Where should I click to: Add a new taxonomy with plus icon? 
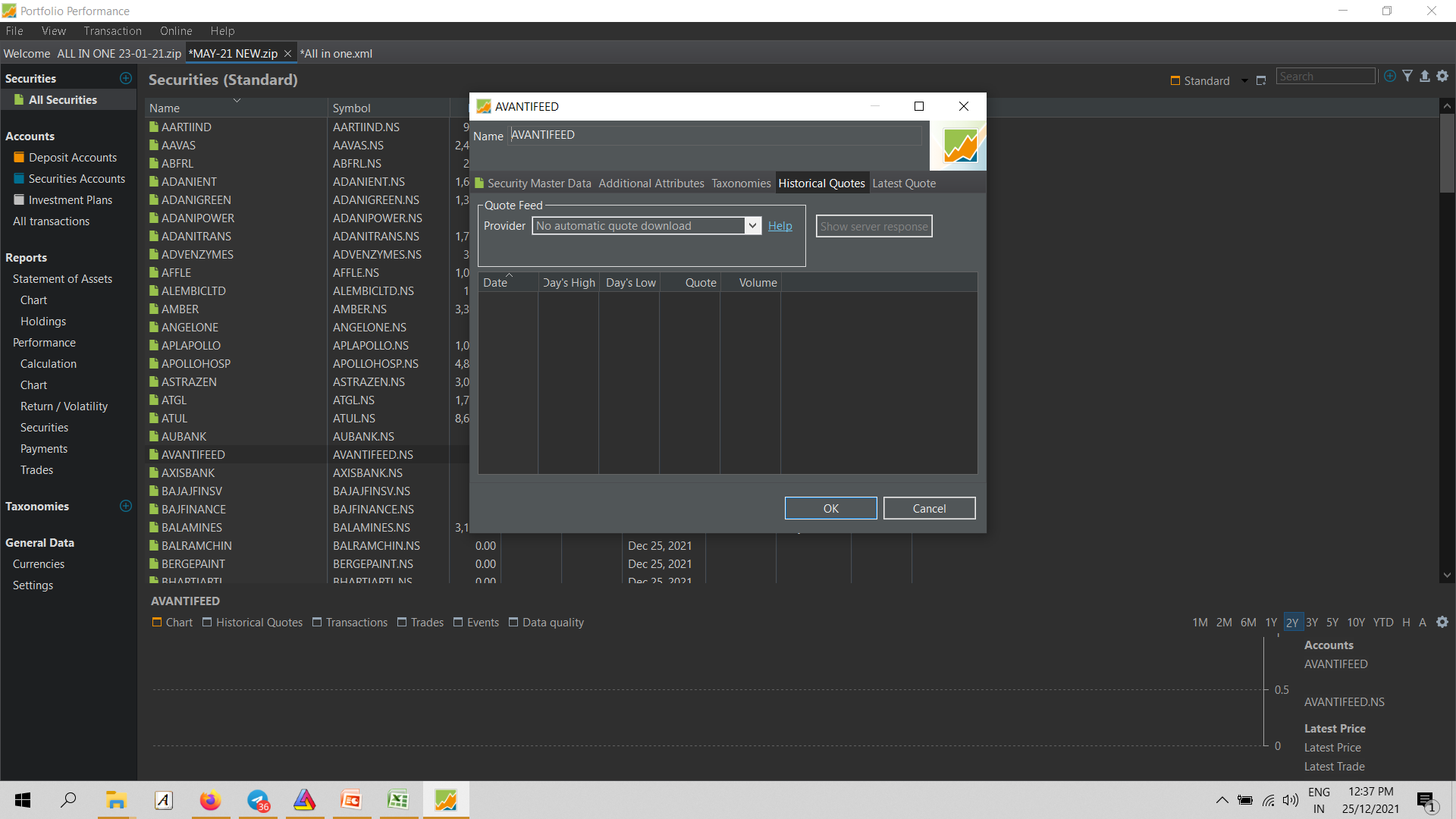click(x=126, y=506)
